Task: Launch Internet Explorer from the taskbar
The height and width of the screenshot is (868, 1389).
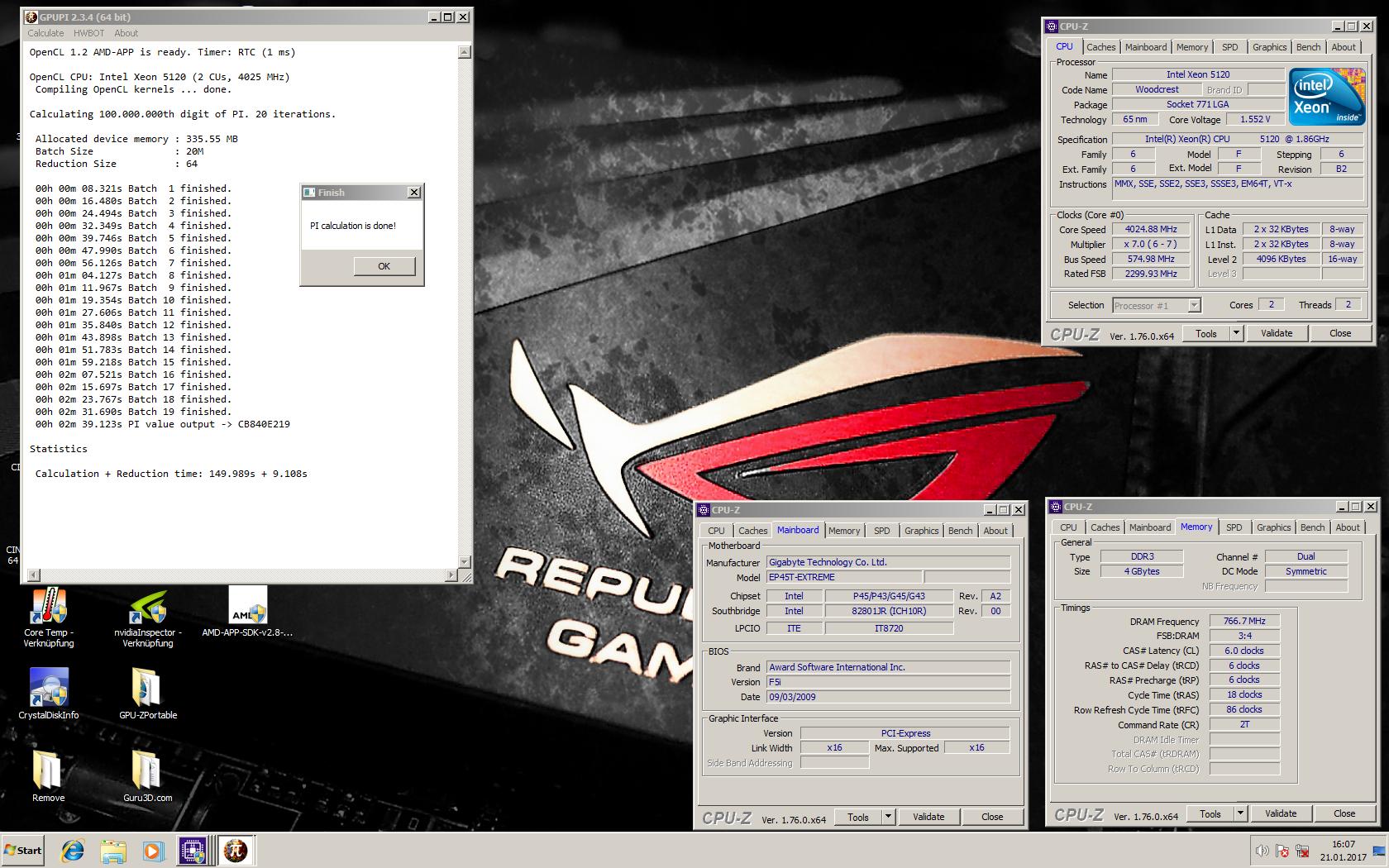Action: coord(73,851)
